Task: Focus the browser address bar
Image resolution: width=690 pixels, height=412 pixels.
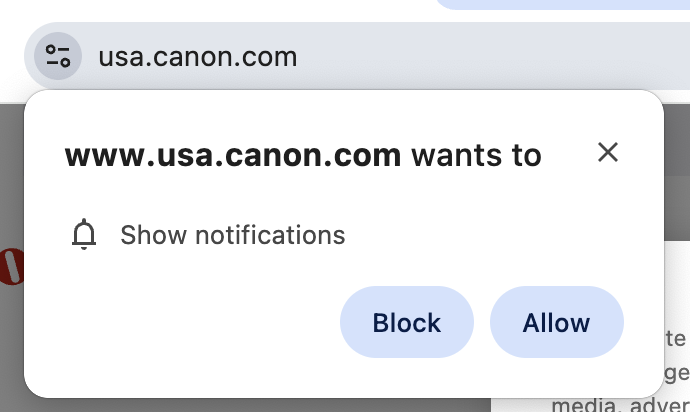Action: click(400, 57)
